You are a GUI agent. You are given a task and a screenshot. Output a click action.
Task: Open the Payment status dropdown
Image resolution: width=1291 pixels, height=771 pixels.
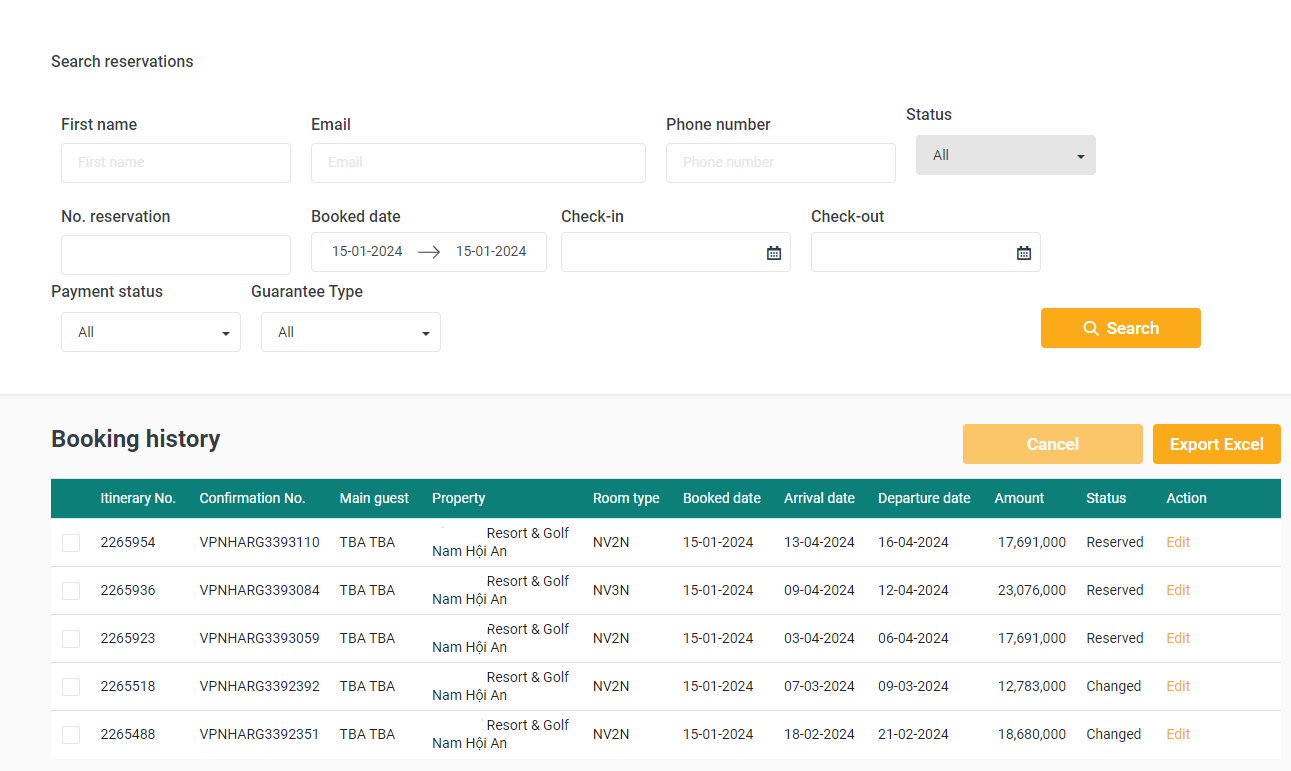click(151, 332)
